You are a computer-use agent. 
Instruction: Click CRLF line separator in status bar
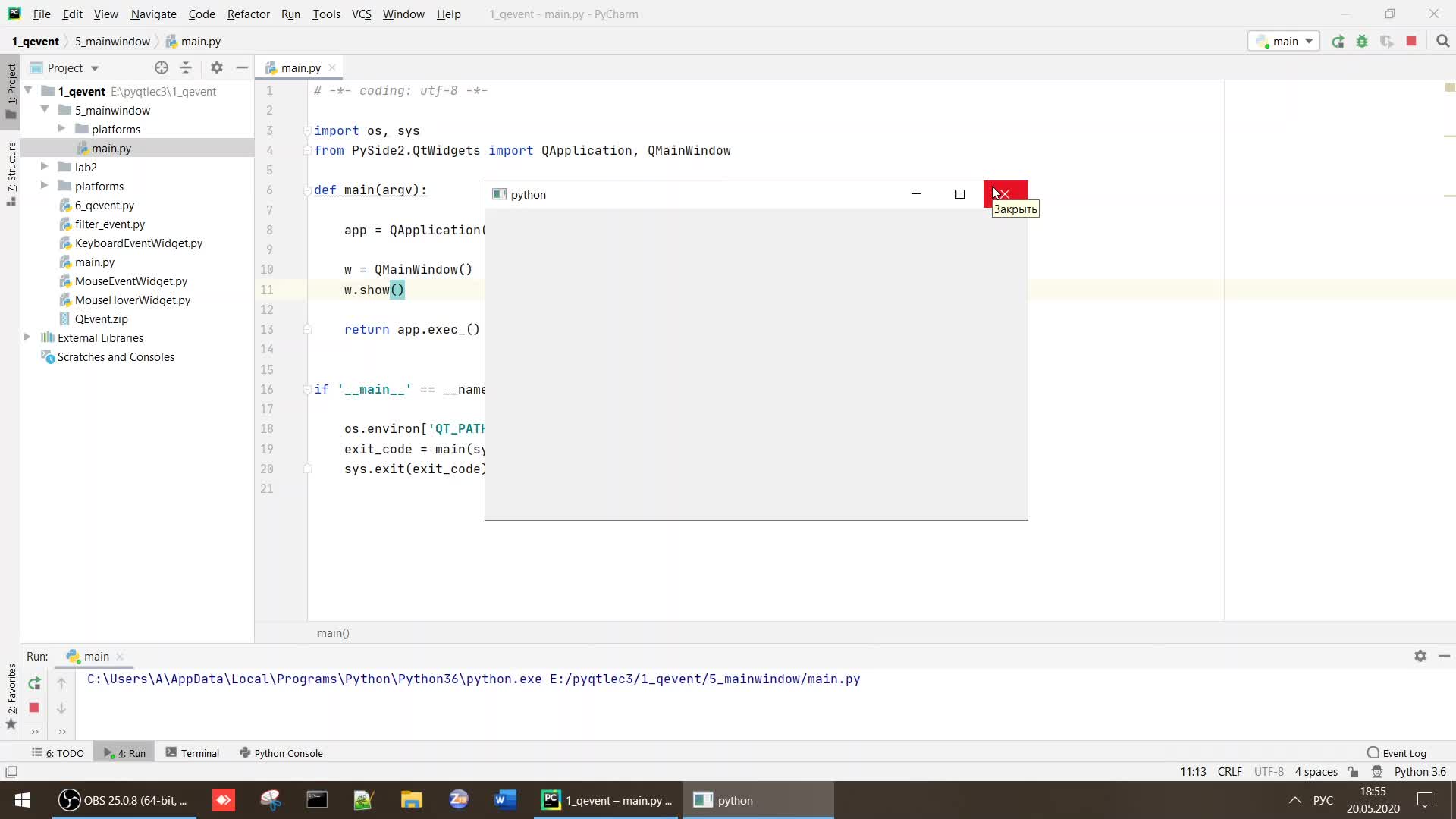coord(1229,772)
